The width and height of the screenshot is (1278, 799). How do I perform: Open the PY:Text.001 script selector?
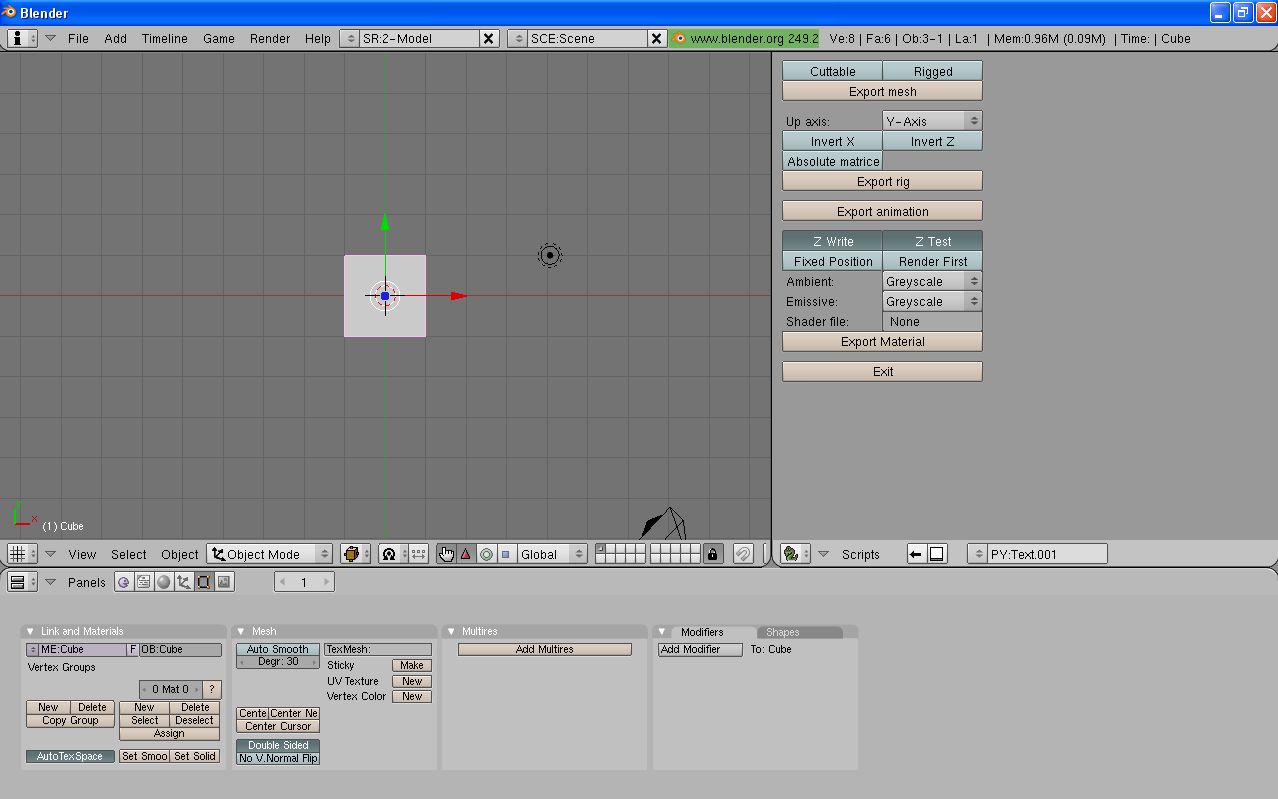click(977, 554)
